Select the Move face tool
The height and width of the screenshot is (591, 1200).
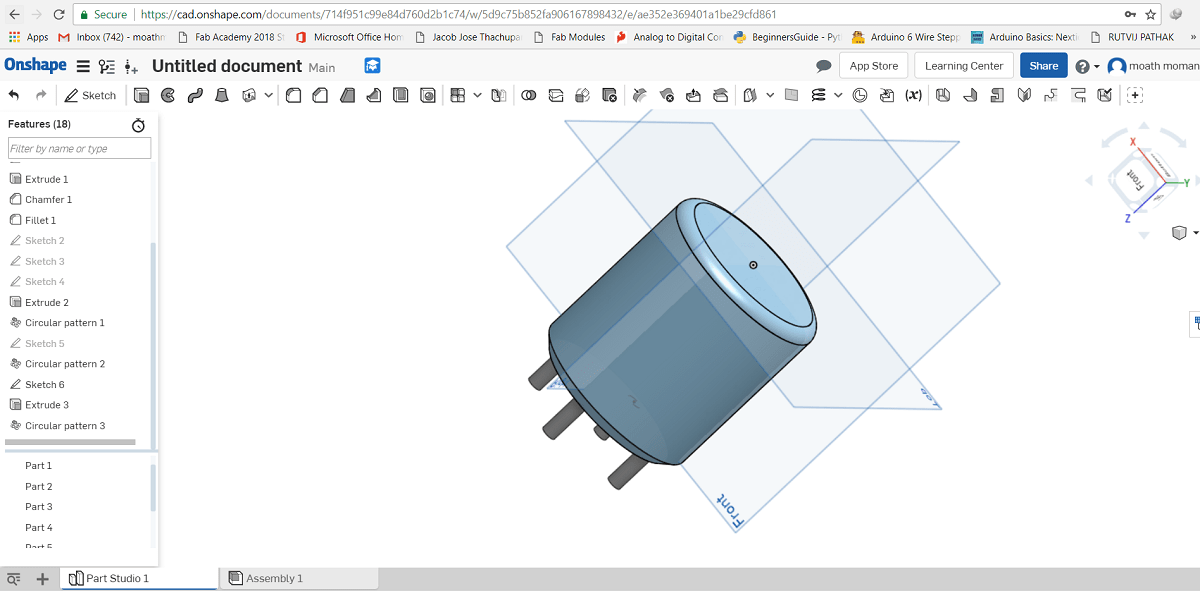coord(694,95)
